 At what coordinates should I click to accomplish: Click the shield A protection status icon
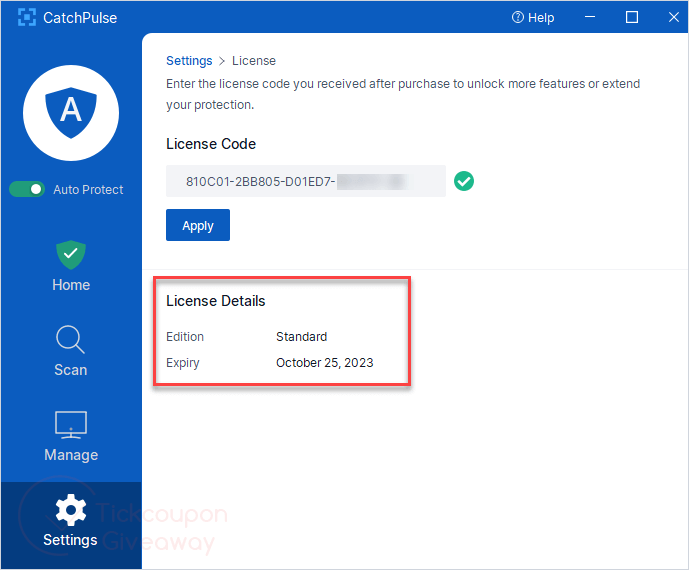[71, 113]
